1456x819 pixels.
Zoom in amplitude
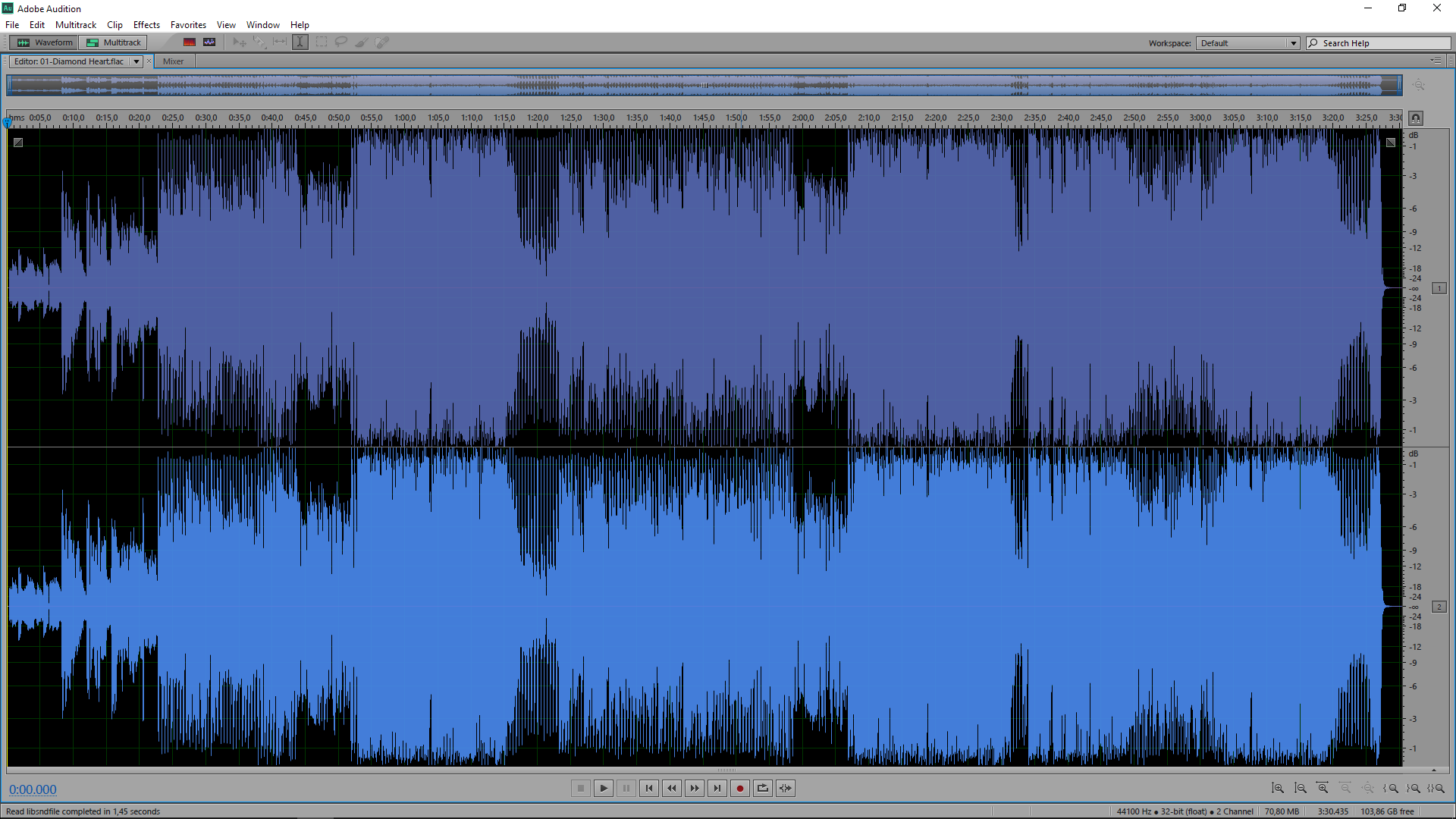[x=1278, y=789]
